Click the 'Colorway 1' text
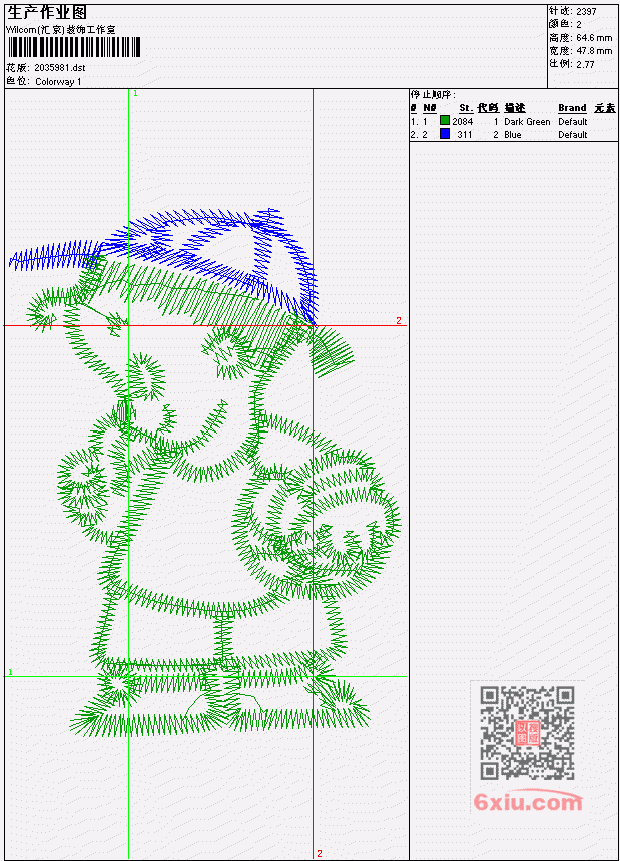Viewport: 620px width, 861px height. click(x=58, y=81)
